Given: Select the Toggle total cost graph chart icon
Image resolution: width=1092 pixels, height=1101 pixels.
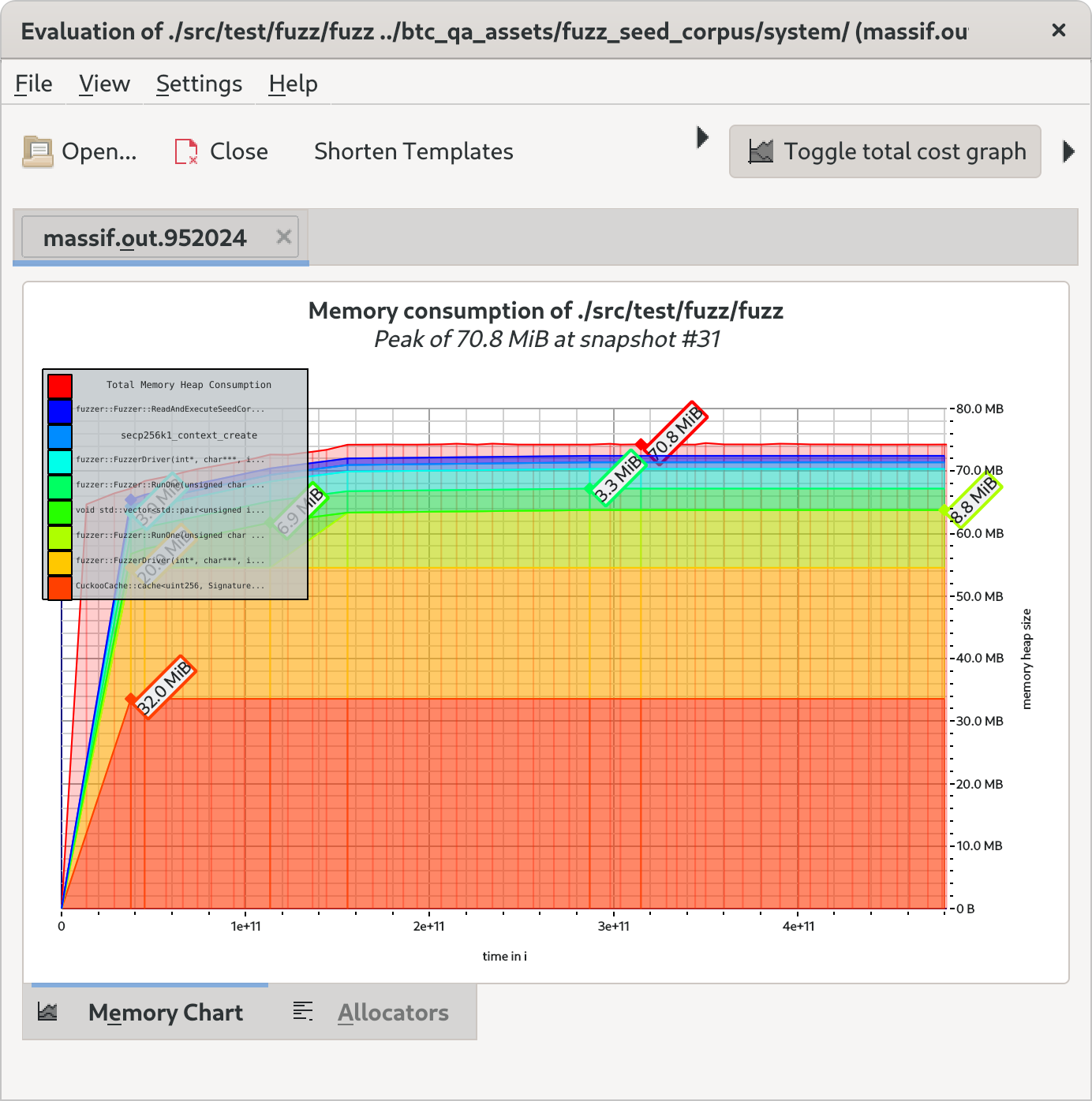Looking at the screenshot, I should pos(761,151).
